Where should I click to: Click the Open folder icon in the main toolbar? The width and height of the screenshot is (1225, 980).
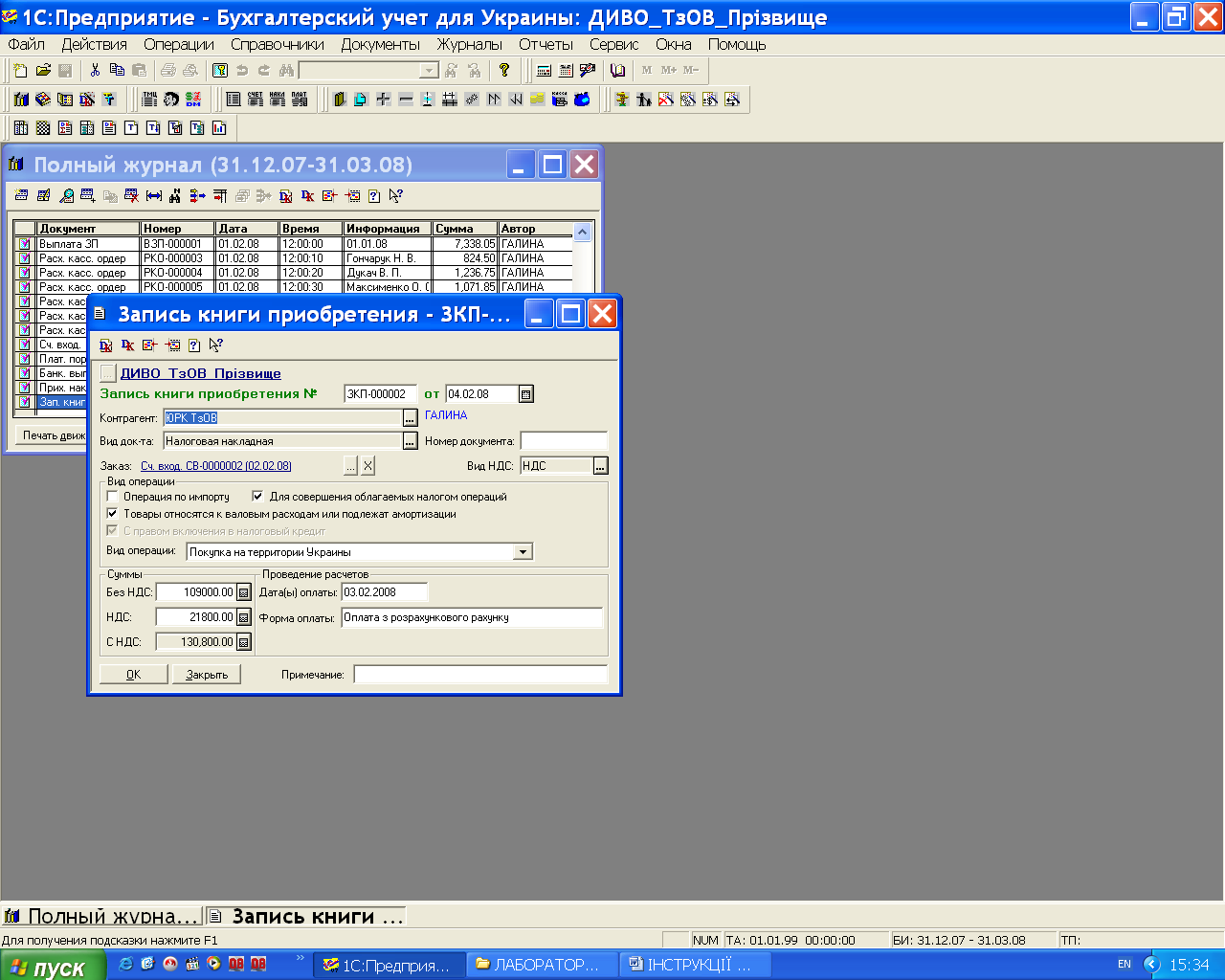tap(43, 71)
